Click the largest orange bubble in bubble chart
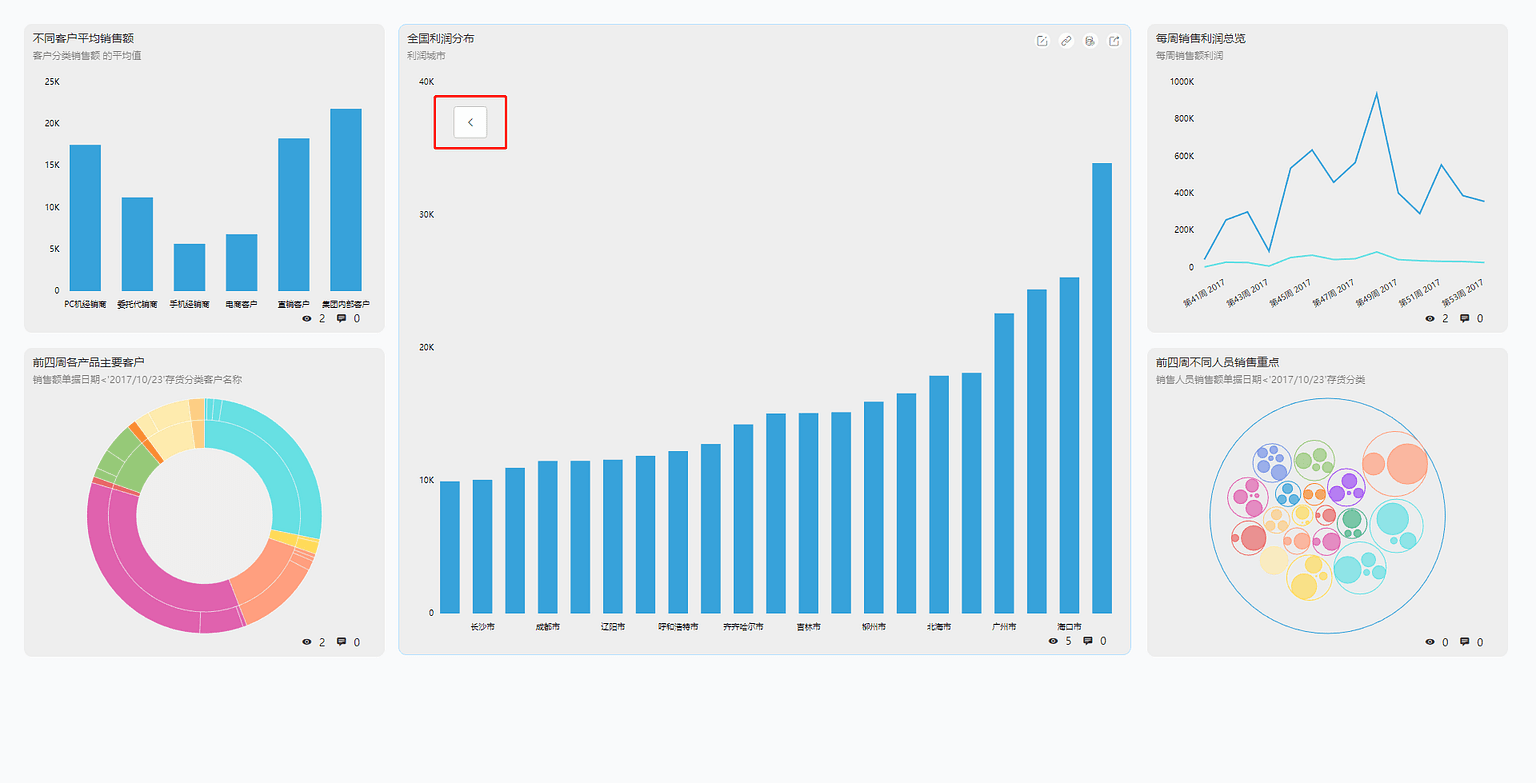This screenshot has width=1536, height=783. 1406,463
